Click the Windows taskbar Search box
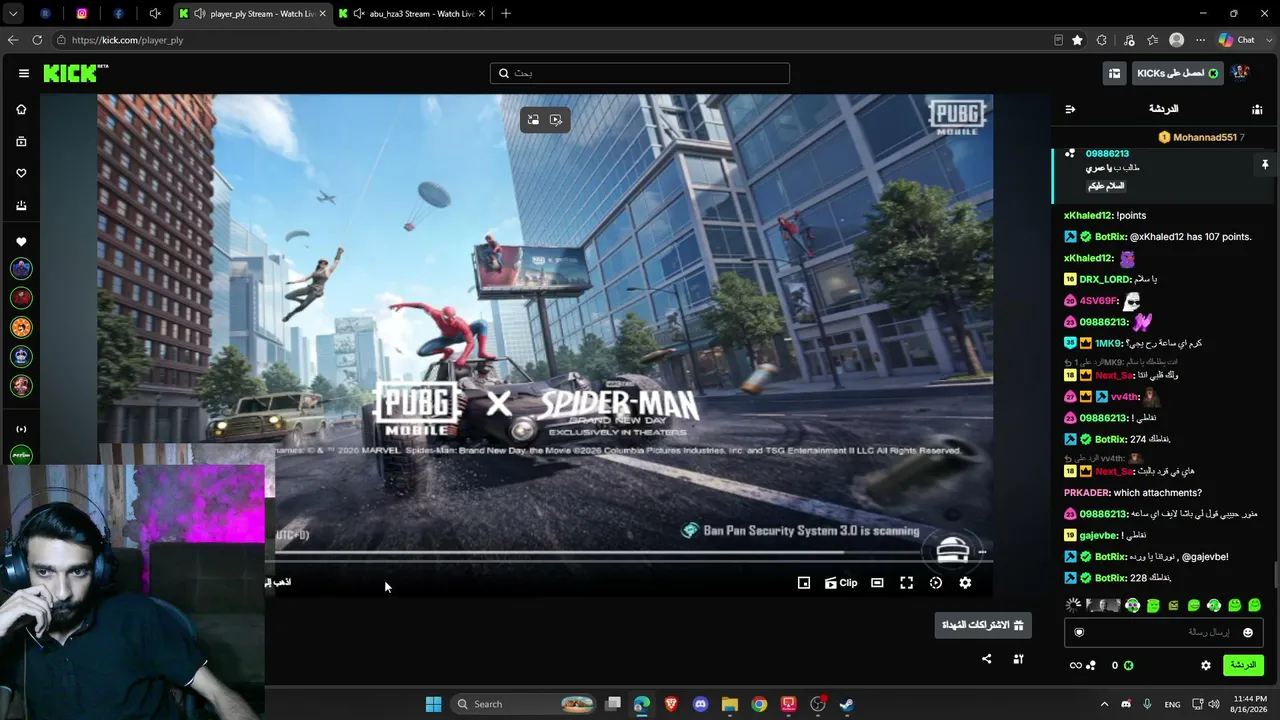 (x=525, y=704)
